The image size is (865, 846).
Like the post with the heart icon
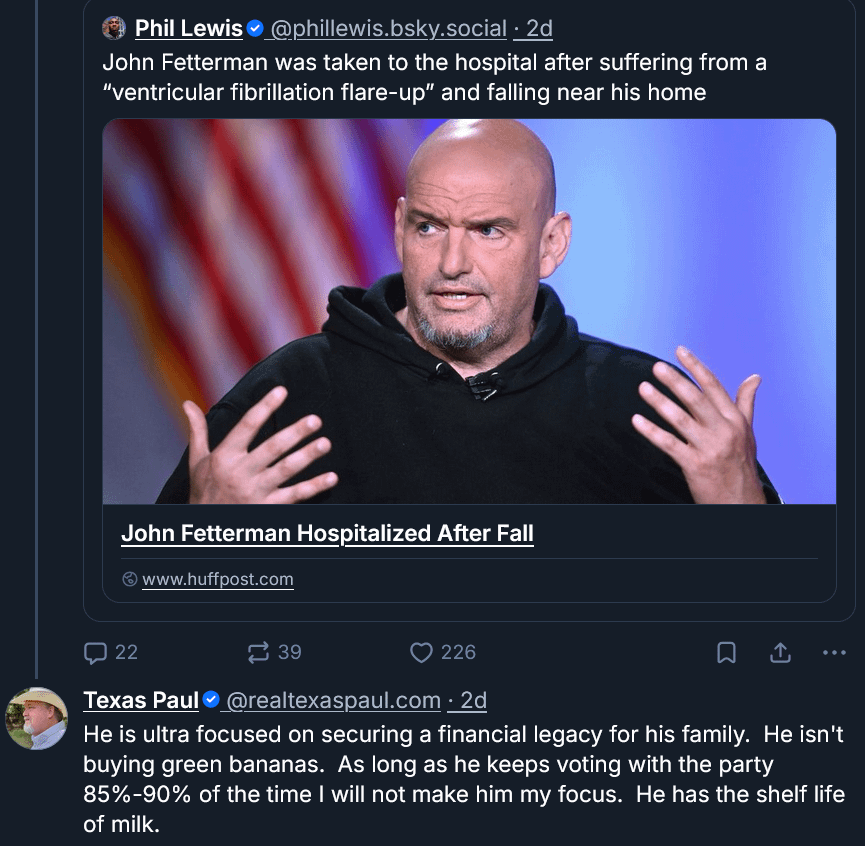tap(421, 652)
